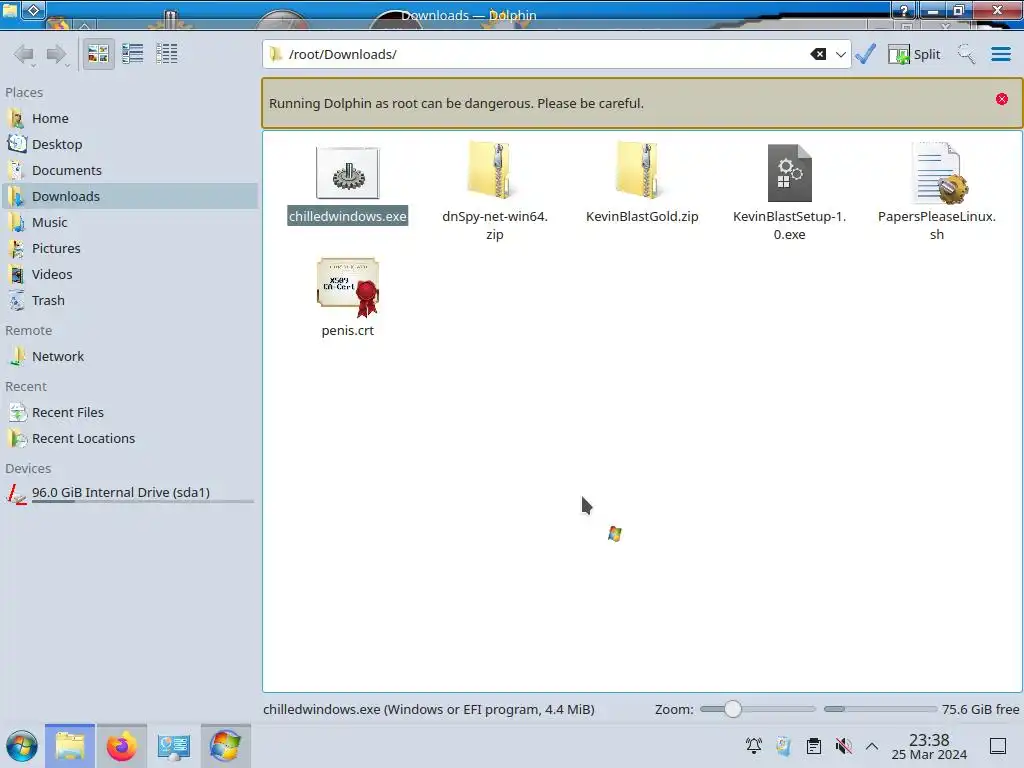The image size is (1024, 768).
Task: Pin window on all desktops
Action: (x=34, y=10)
